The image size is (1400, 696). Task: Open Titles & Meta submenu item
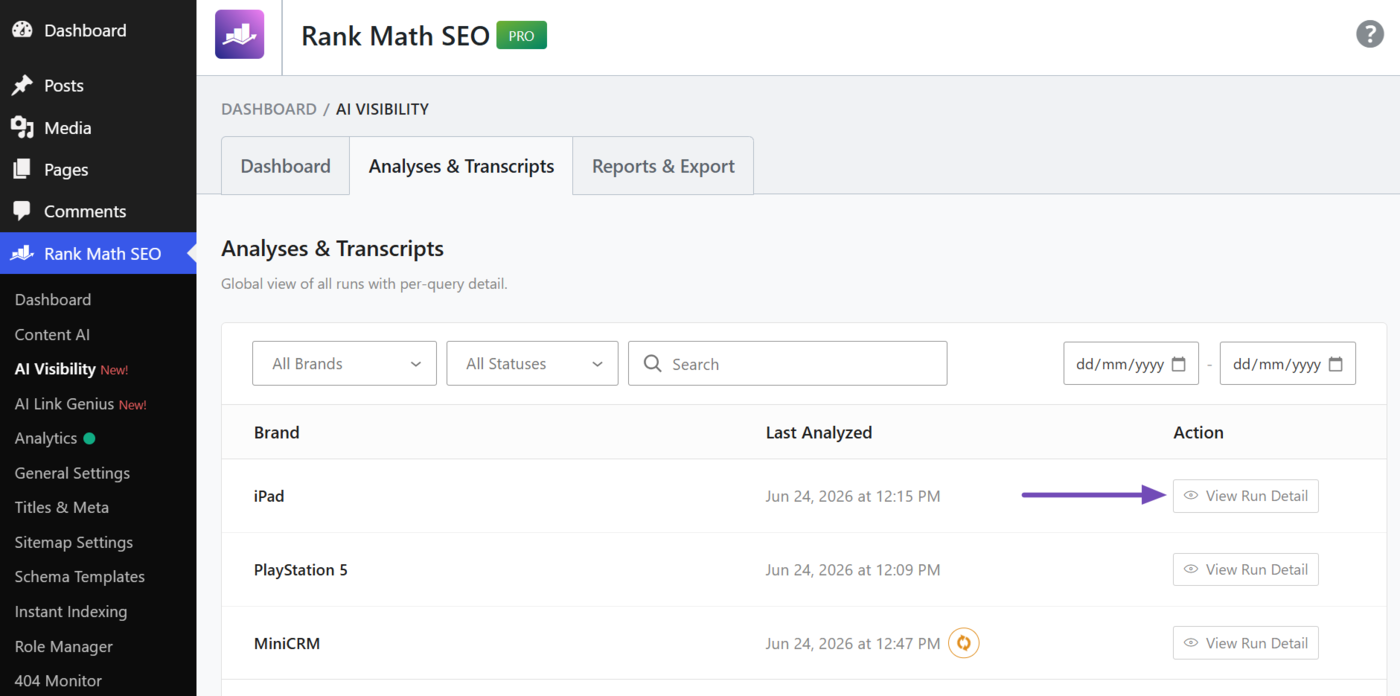pyautogui.click(x=62, y=507)
